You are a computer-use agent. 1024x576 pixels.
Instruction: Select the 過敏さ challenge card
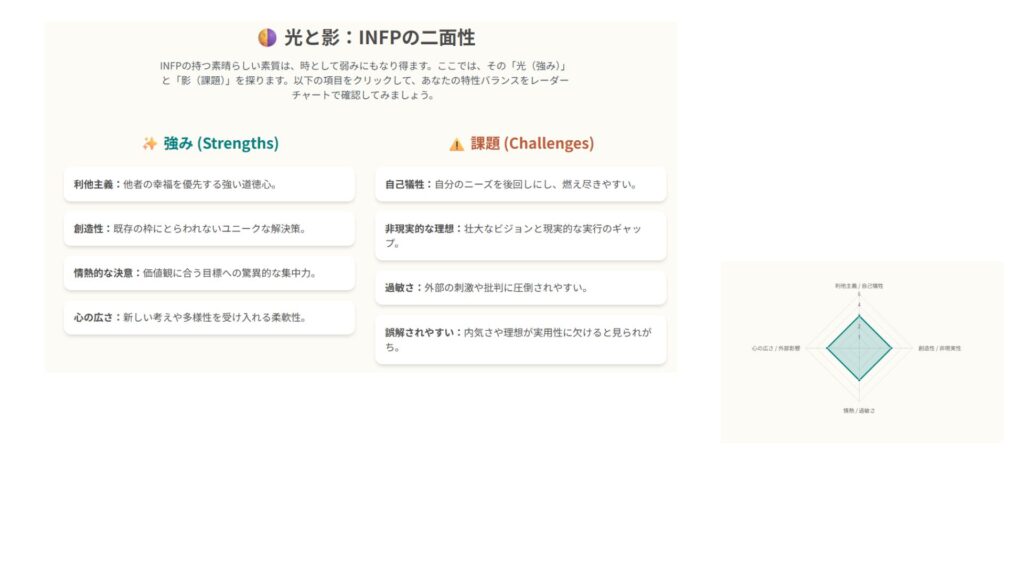[520, 287]
